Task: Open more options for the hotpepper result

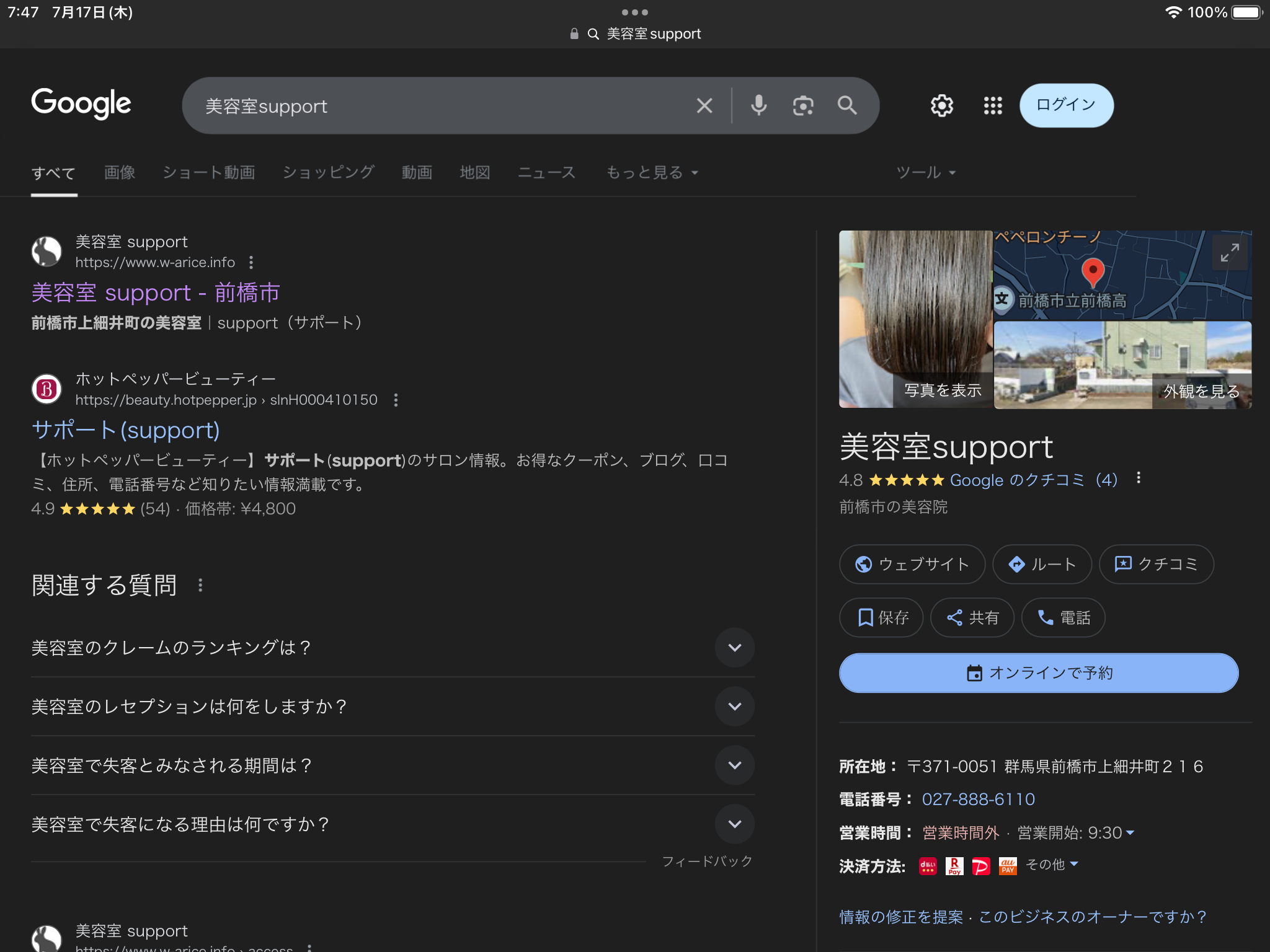Action: tap(396, 400)
